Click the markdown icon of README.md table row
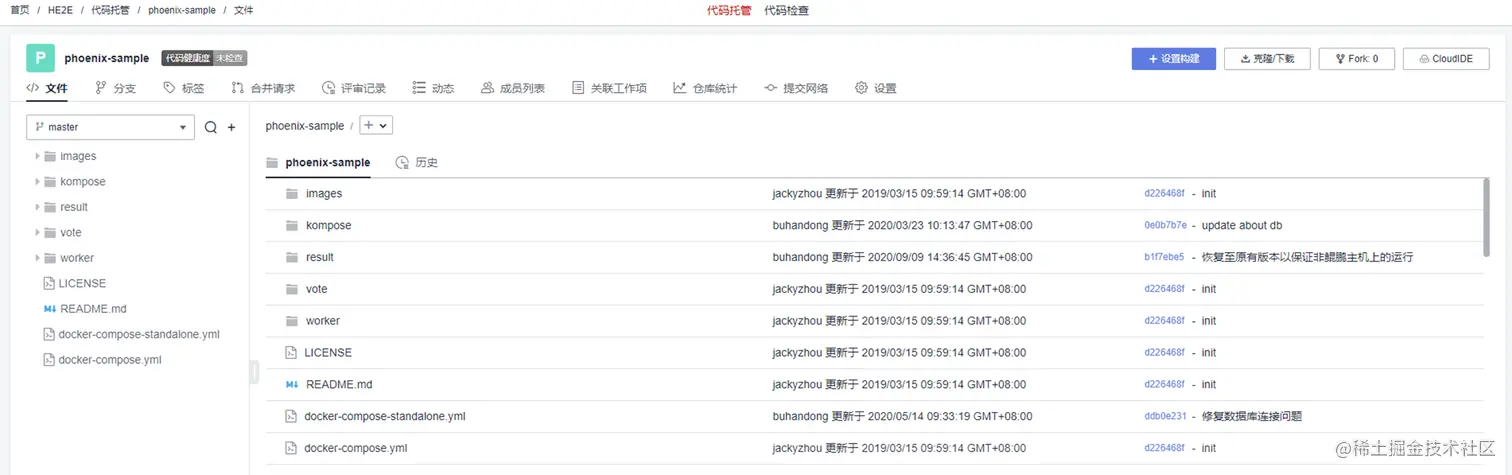The height and width of the screenshot is (475, 1512). point(292,385)
